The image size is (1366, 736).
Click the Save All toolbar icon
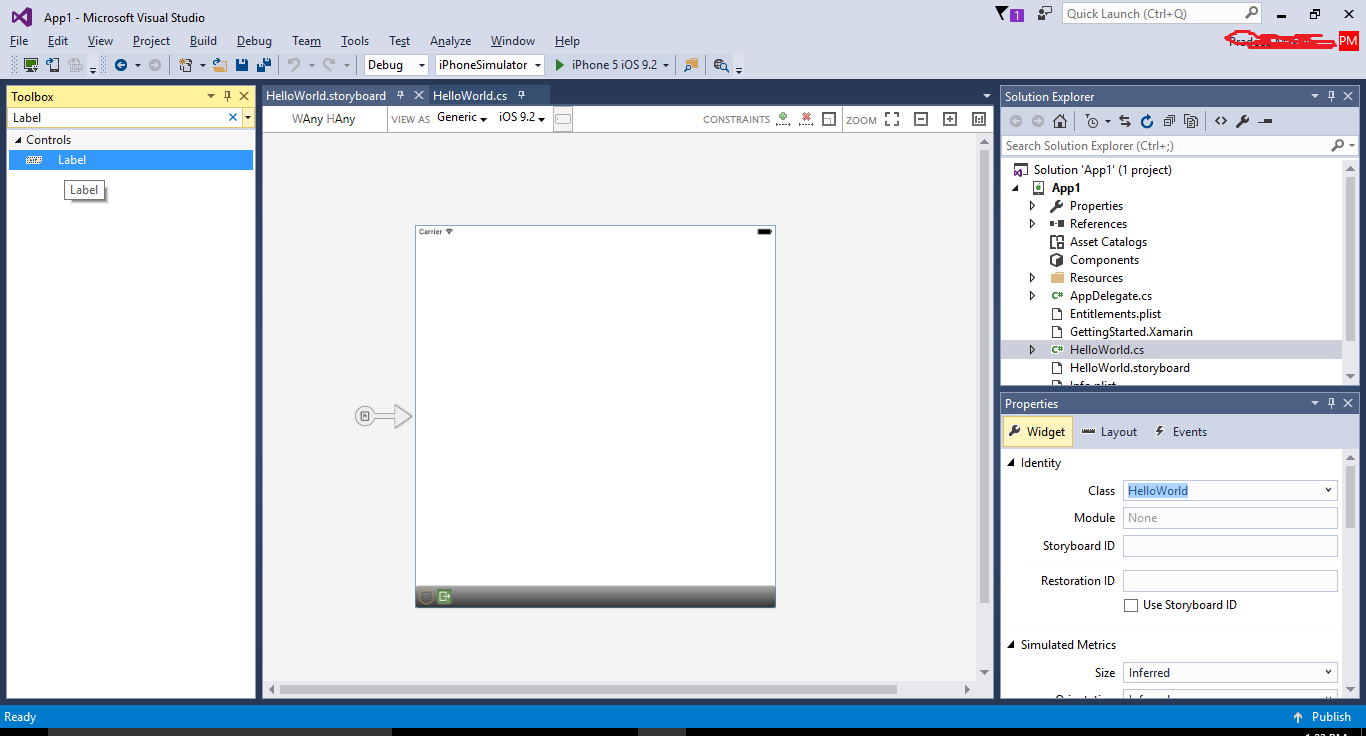263,65
